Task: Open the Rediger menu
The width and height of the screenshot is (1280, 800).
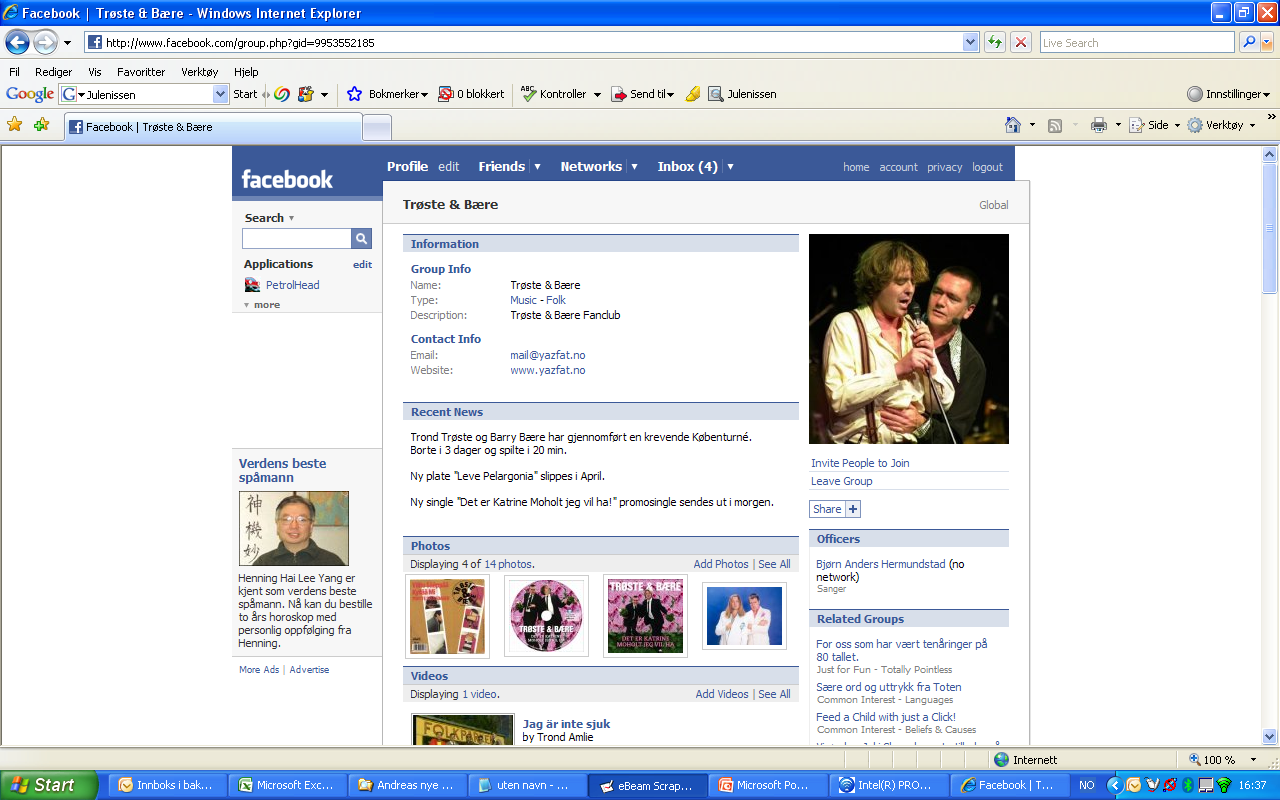Action: [x=53, y=72]
